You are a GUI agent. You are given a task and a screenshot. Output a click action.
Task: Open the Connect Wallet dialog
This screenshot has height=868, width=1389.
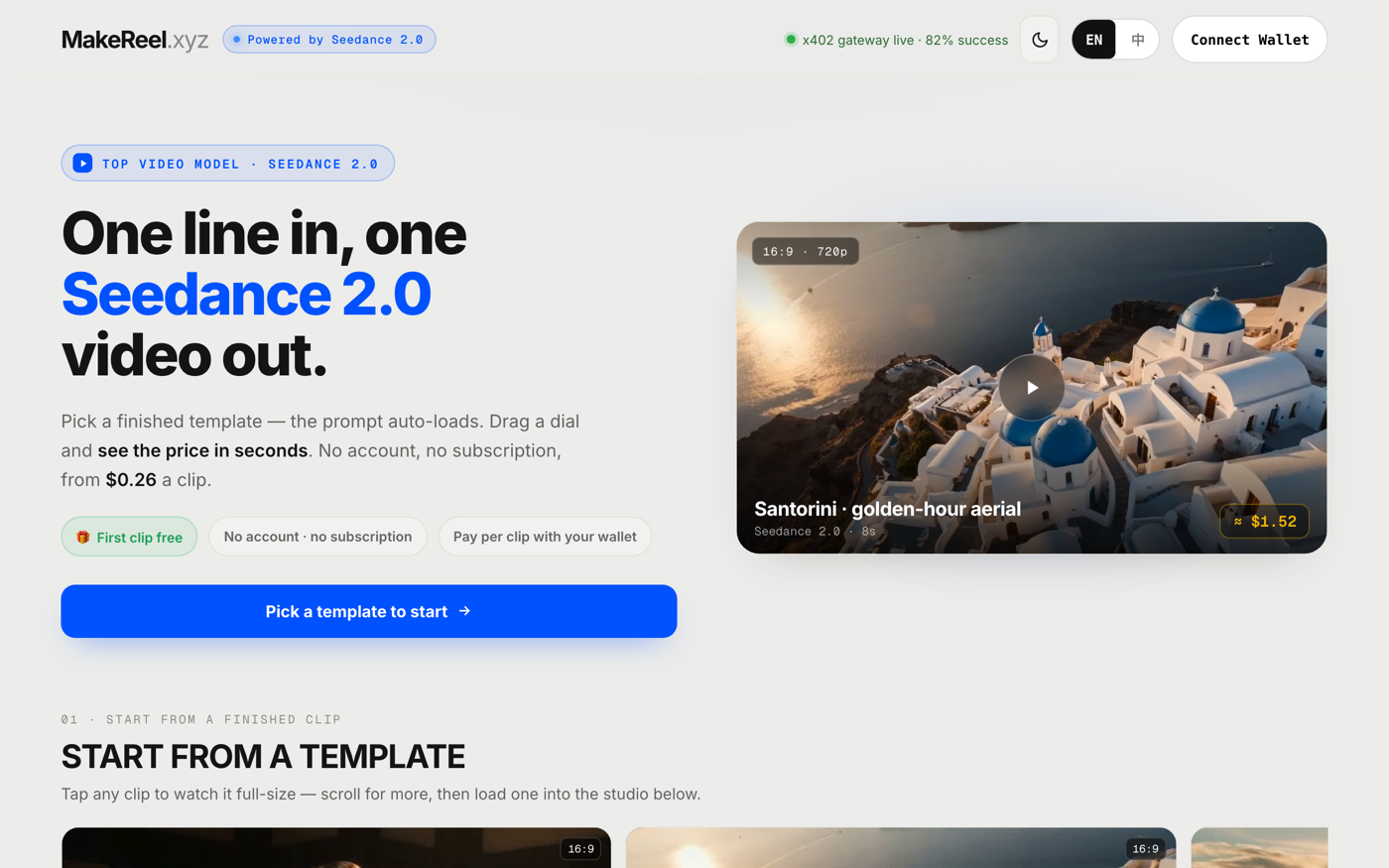pos(1249,40)
